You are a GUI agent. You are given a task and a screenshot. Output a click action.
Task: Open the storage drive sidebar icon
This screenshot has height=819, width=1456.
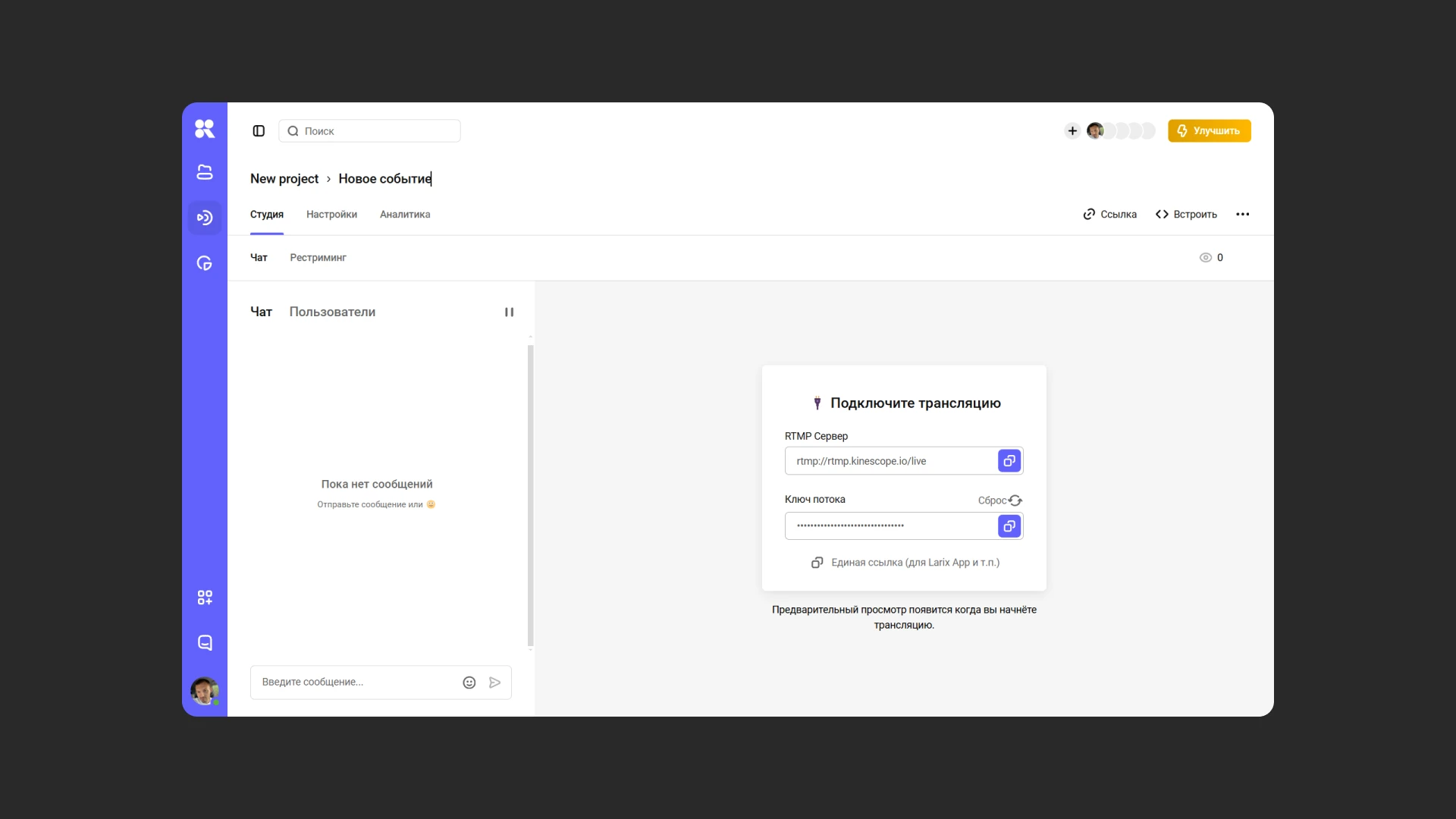[x=205, y=172]
